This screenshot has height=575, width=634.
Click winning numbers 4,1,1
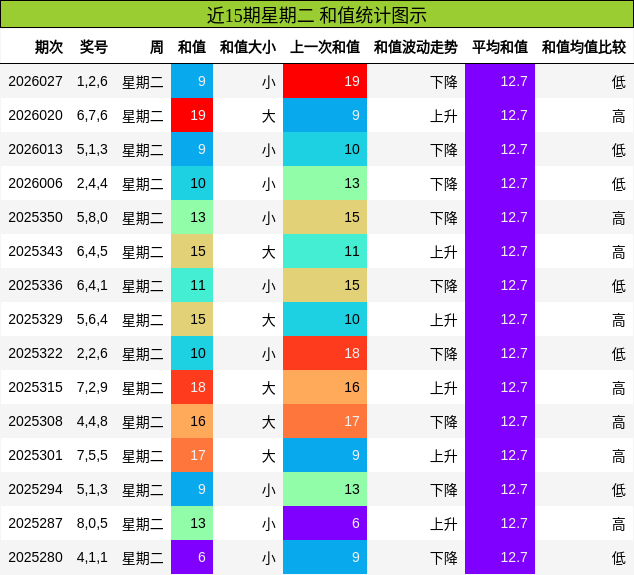[92, 557]
